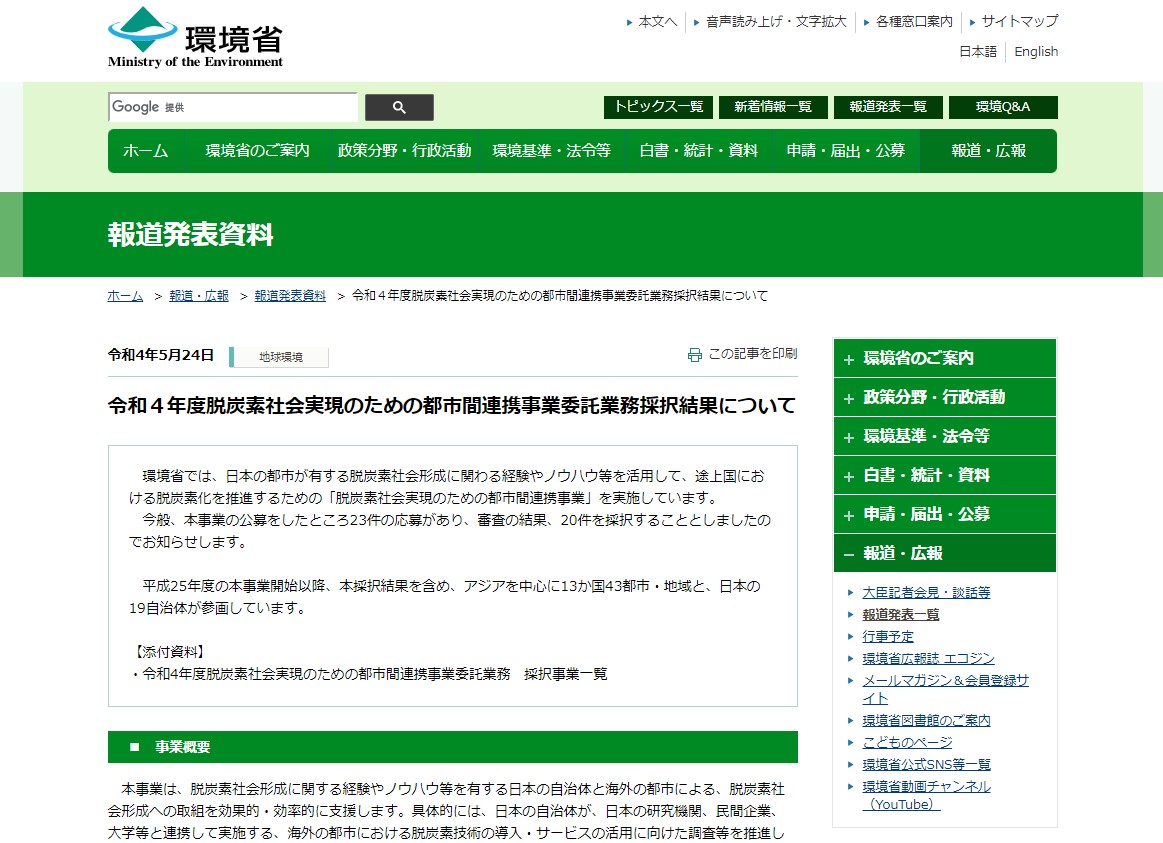Expand the 白書・統計・資料 sidebar section
1163x843 pixels.
pos(944,475)
